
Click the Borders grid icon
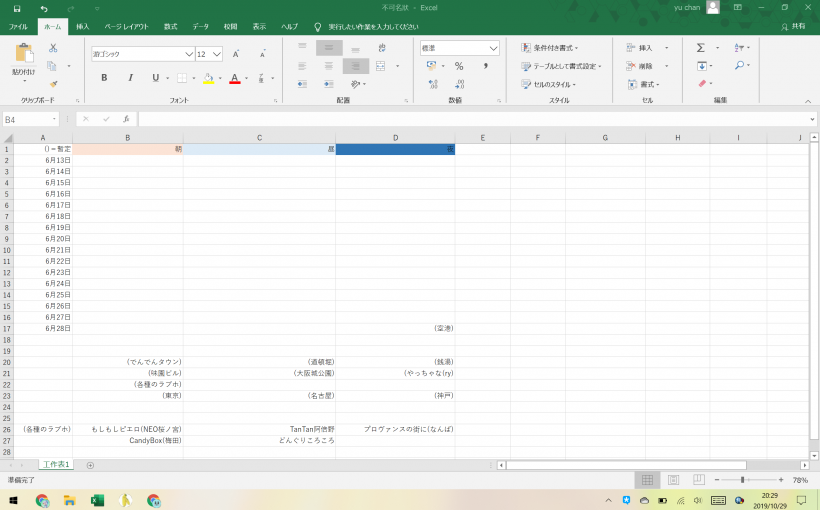coord(182,78)
